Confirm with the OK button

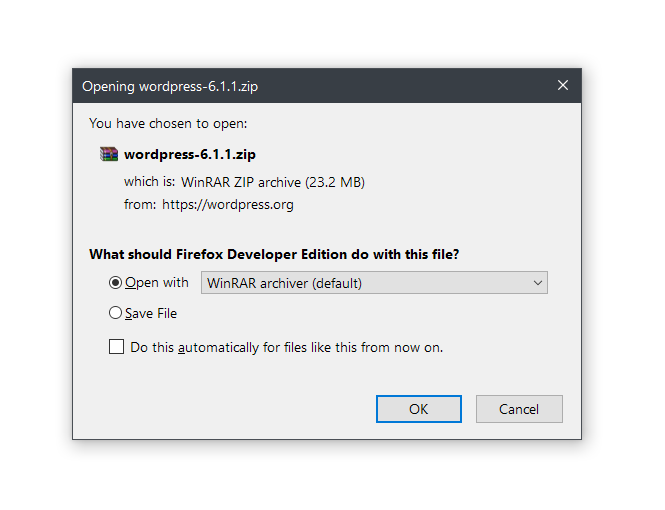click(419, 409)
